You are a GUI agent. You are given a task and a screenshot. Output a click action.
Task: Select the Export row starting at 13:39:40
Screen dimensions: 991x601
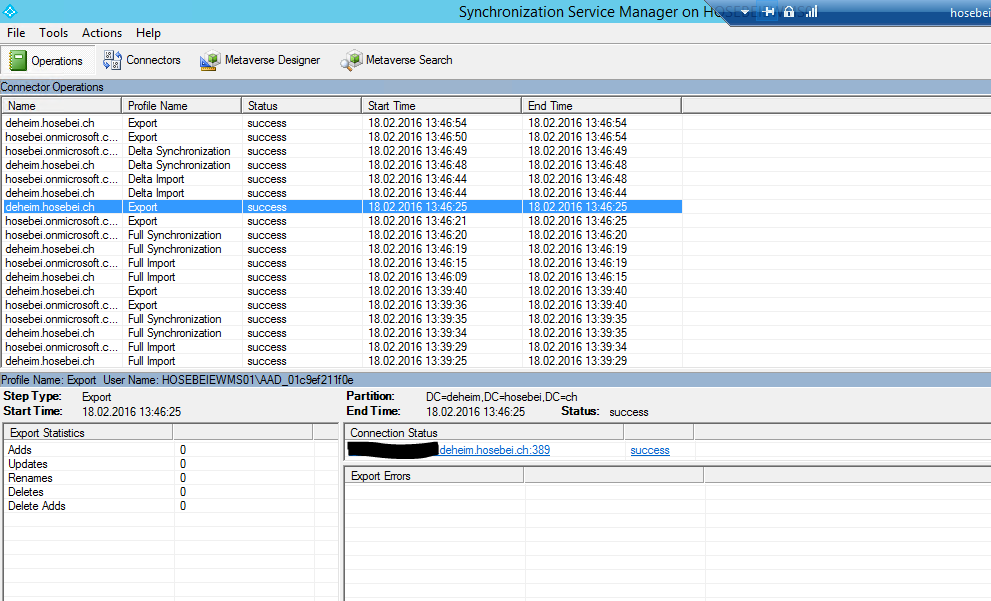pyautogui.click(x=342, y=291)
